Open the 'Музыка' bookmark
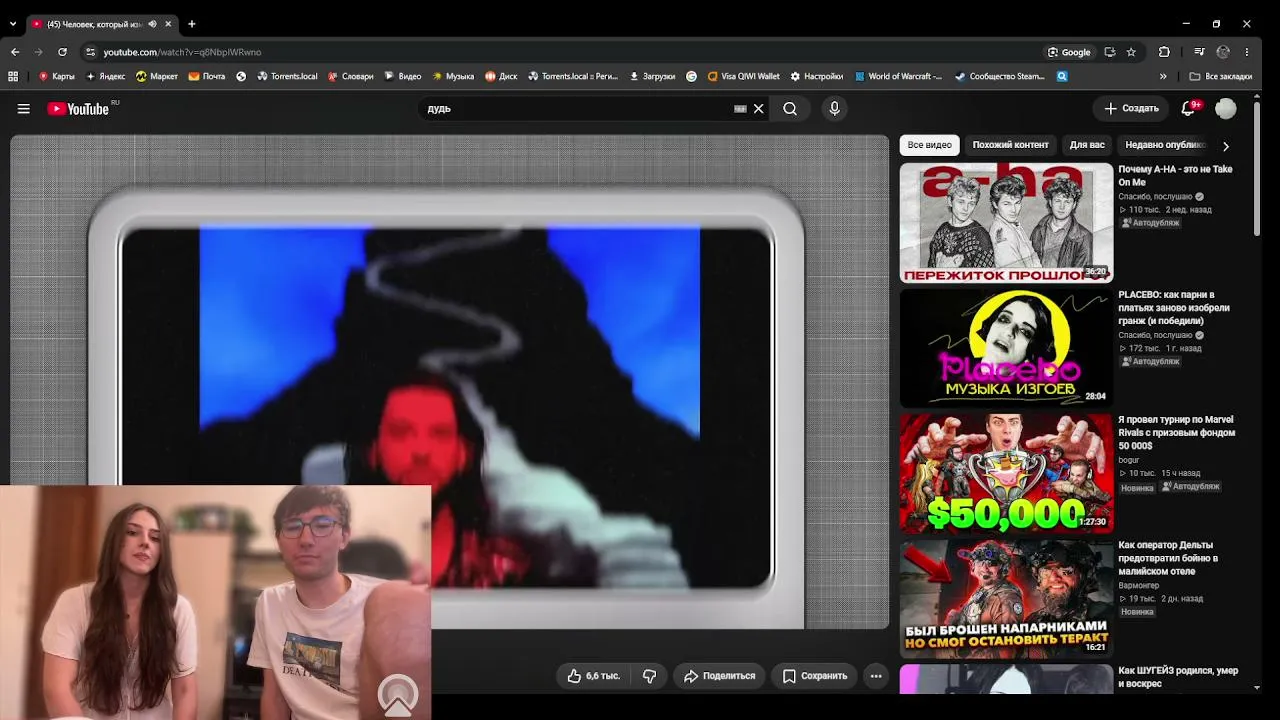 (453, 76)
